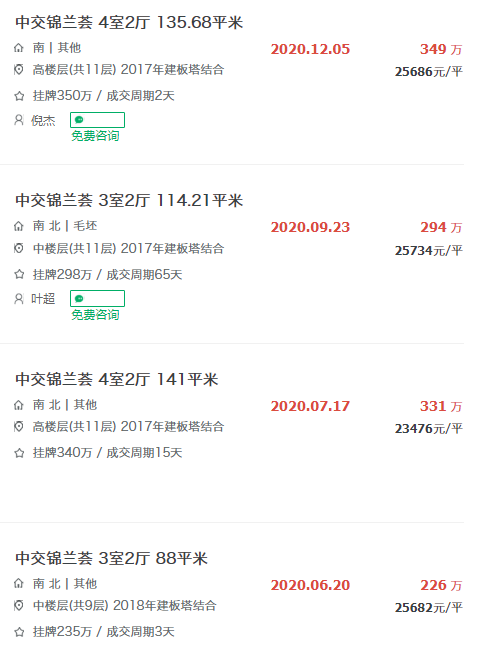Open listing 中交锦兰荟 3室2厅 88平米

coord(111,558)
